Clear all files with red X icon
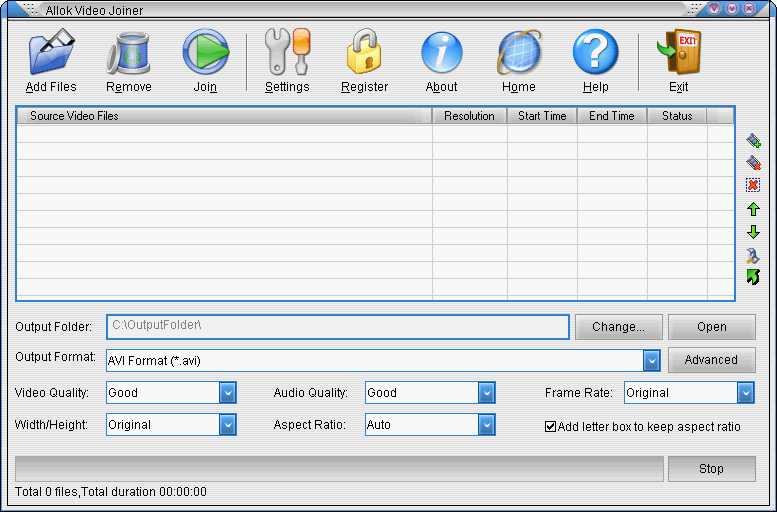 (x=753, y=185)
